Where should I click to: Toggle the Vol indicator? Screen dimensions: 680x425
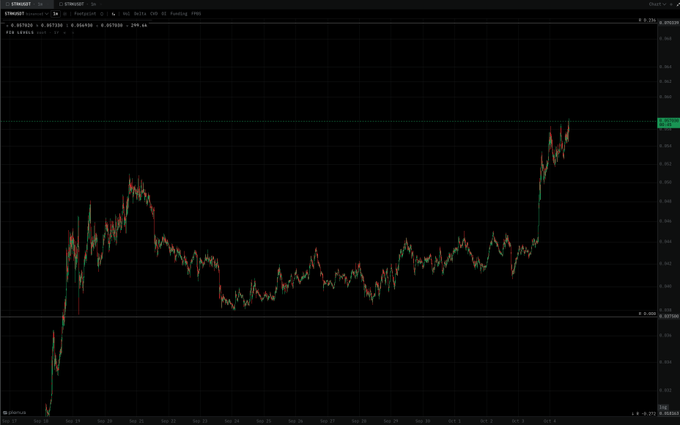[126, 14]
